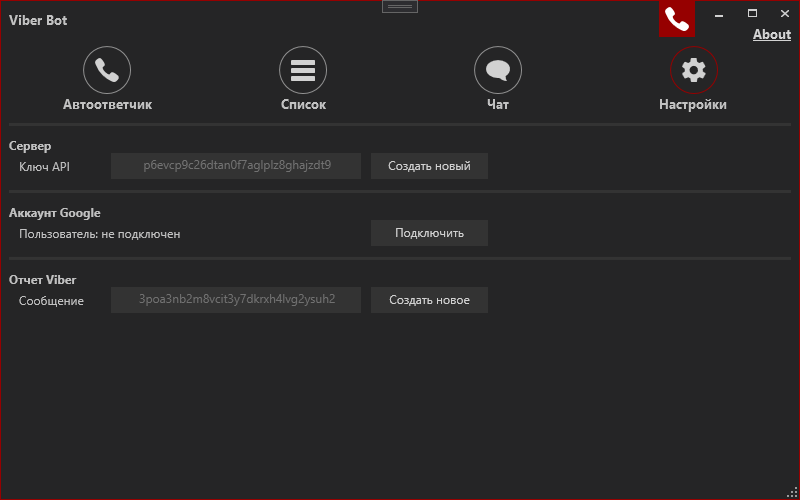
Task: Click the Viber Bot title text
Action: pos(38,20)
